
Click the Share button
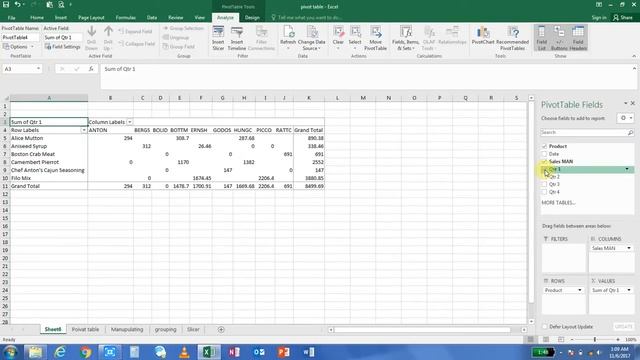tap(623, 18)
